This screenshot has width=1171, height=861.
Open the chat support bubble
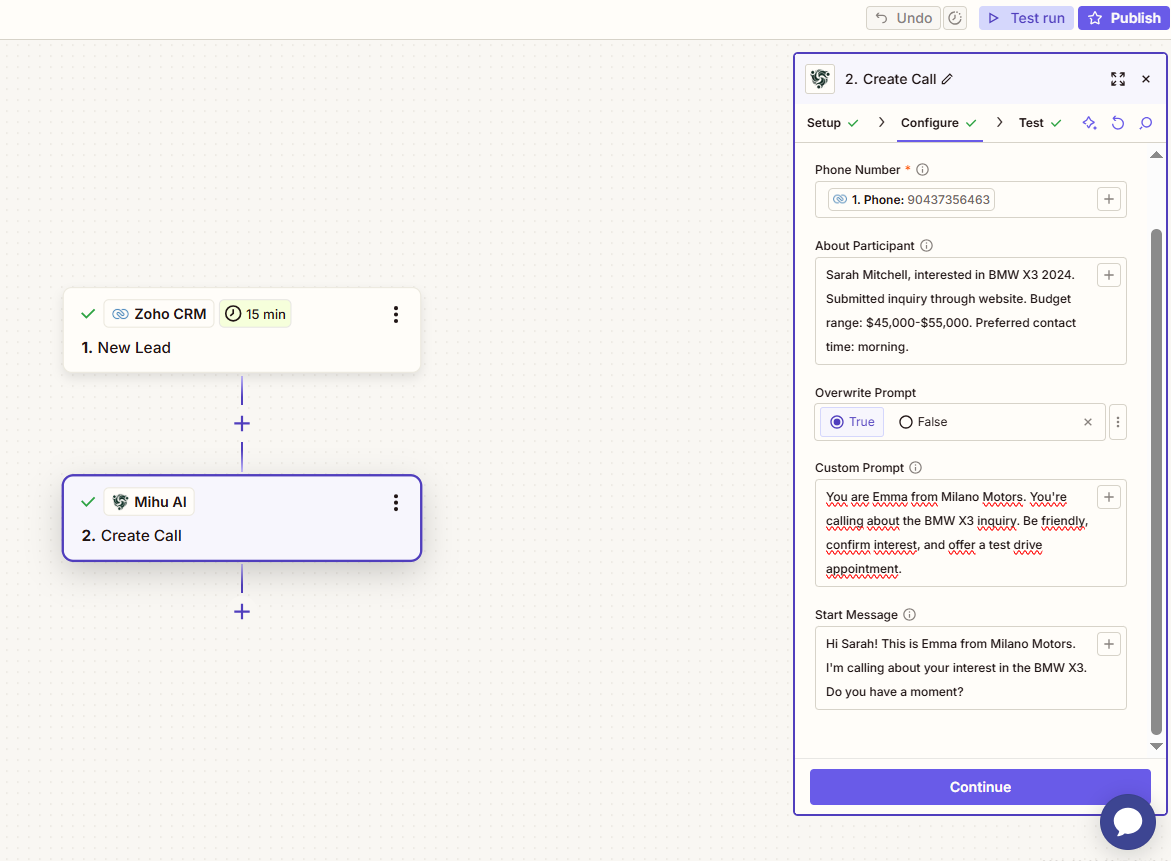[1128, 821]
